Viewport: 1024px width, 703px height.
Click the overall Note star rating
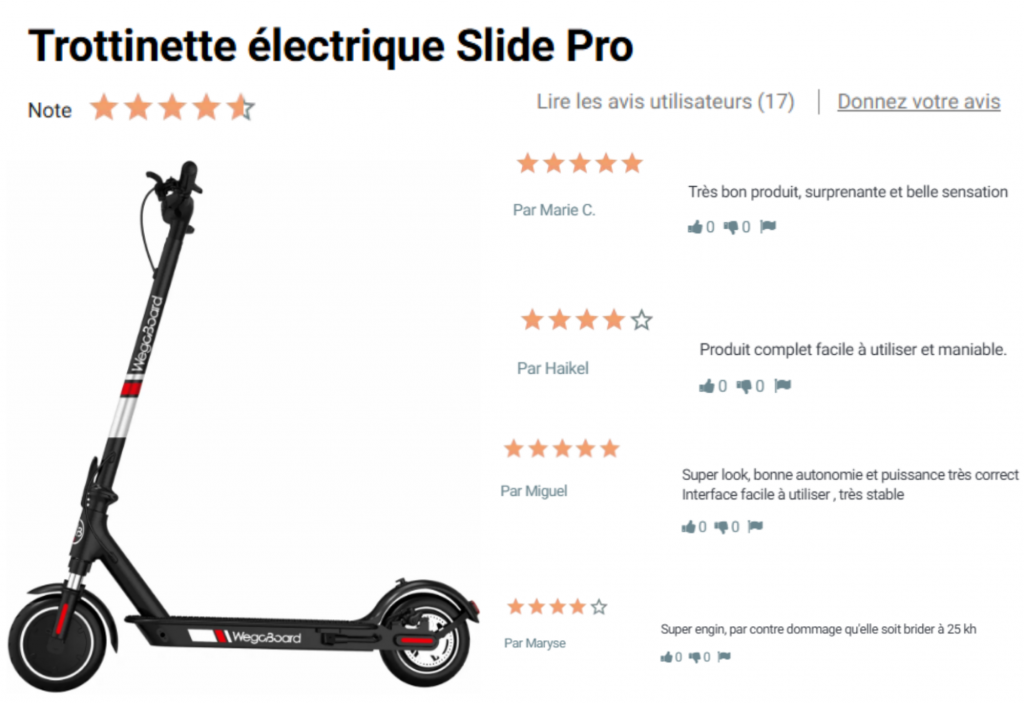(172, 107)
